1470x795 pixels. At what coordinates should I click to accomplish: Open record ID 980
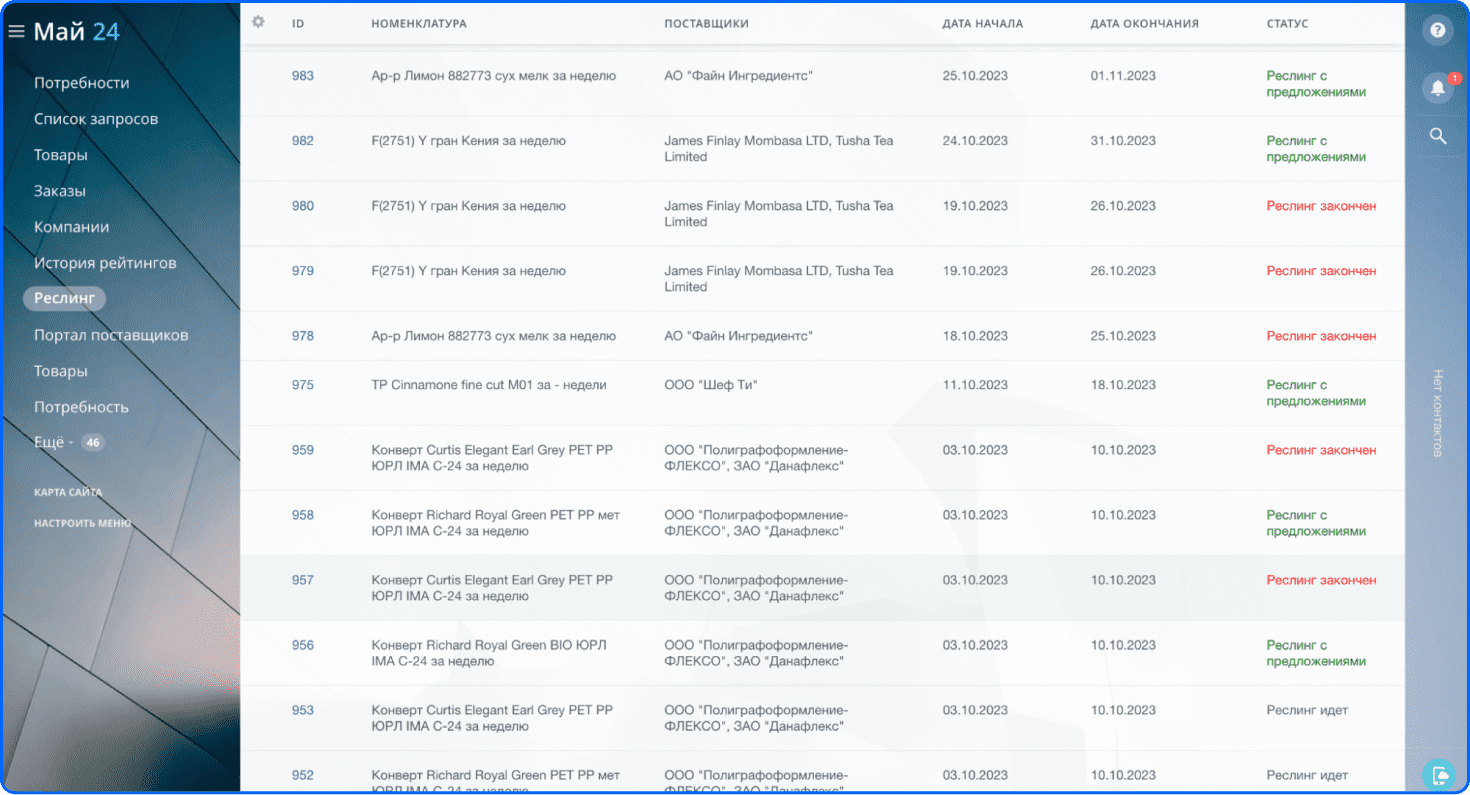click(x=303, y=206)
